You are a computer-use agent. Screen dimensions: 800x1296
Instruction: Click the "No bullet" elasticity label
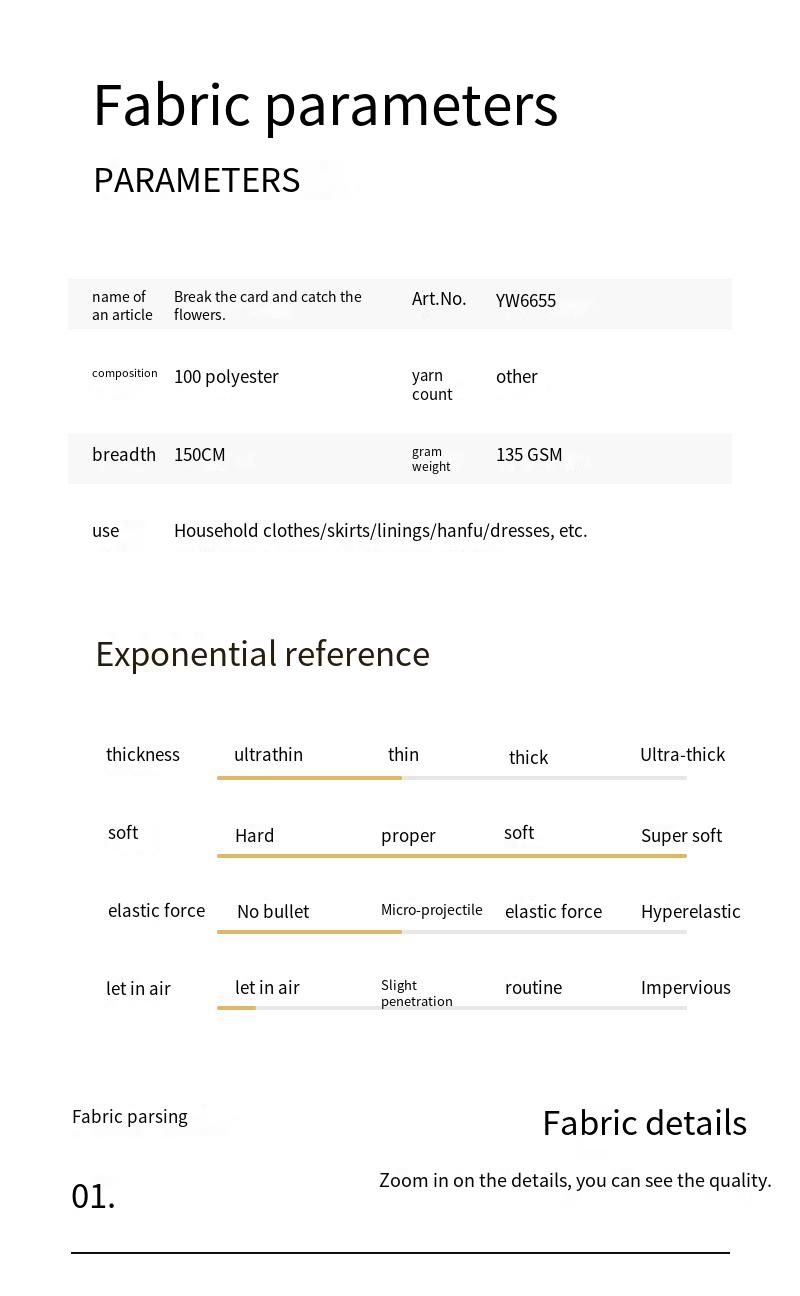273,912
